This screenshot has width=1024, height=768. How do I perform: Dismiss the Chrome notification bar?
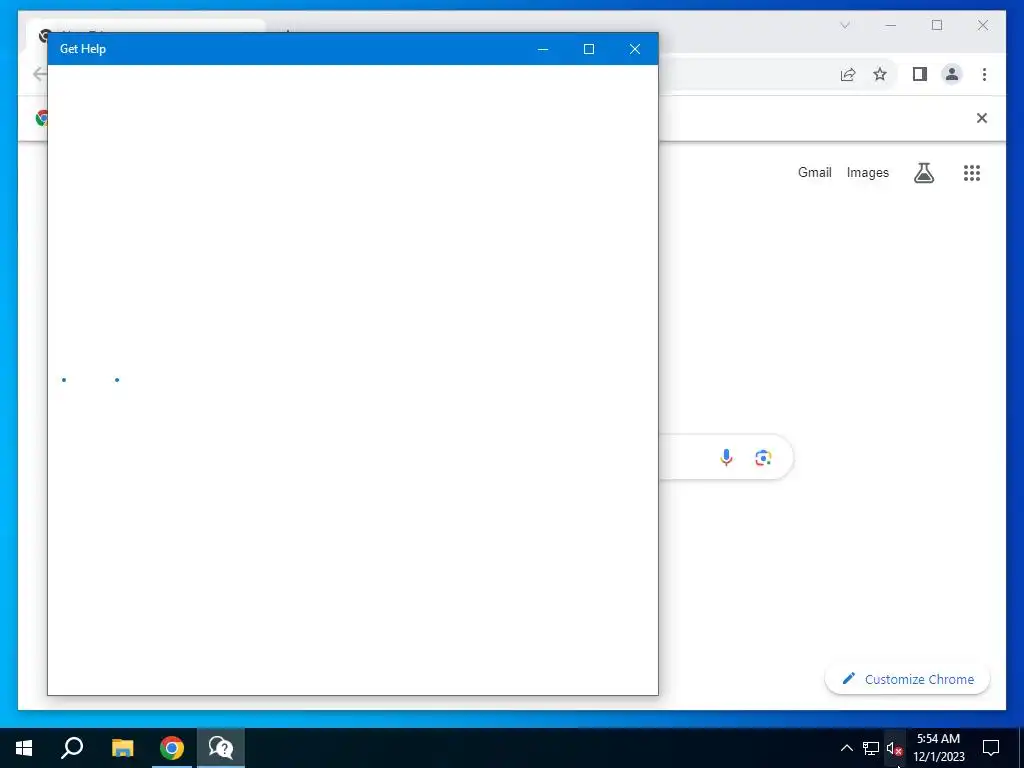(x=982, y=118)
